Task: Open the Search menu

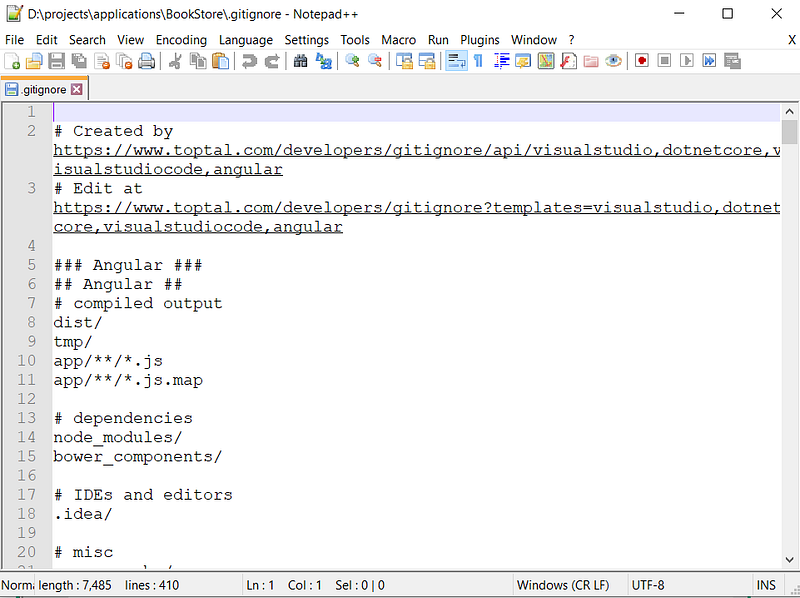Action: pyautogui.click(x=87, y=40)
